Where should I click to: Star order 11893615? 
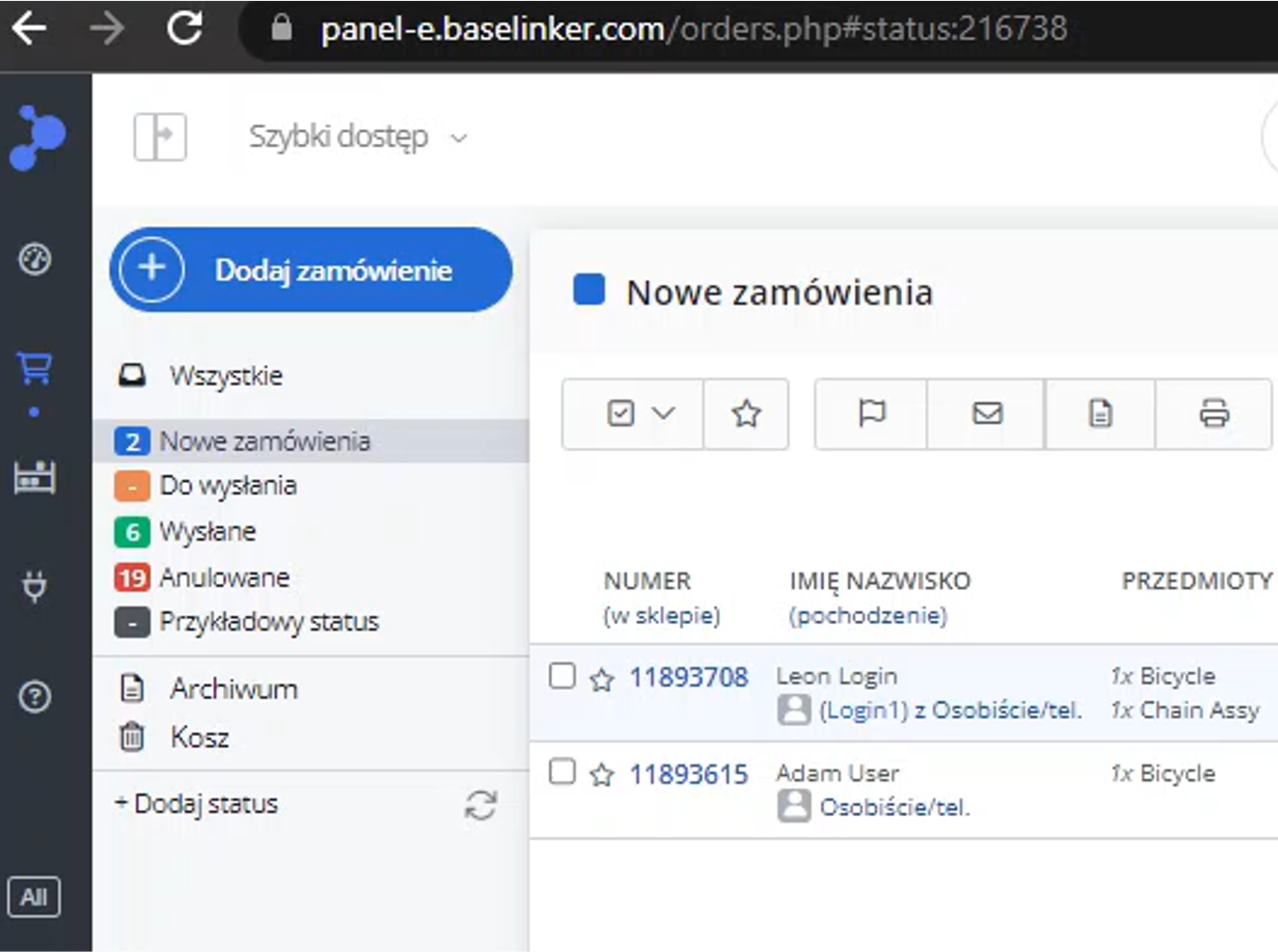(x=602, y=774)
